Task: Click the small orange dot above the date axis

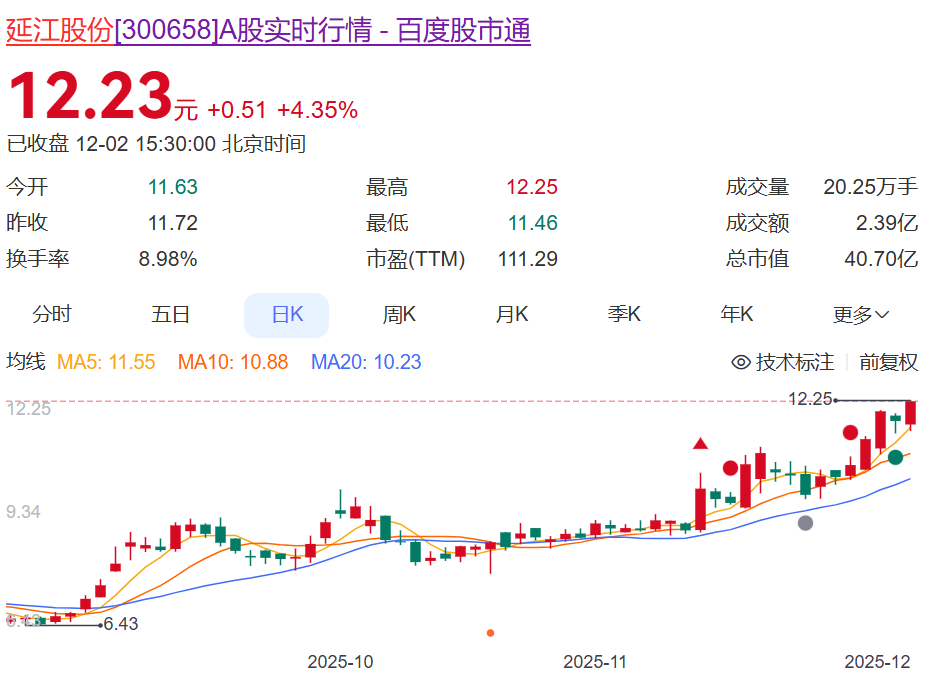Action: pos(490,633)
